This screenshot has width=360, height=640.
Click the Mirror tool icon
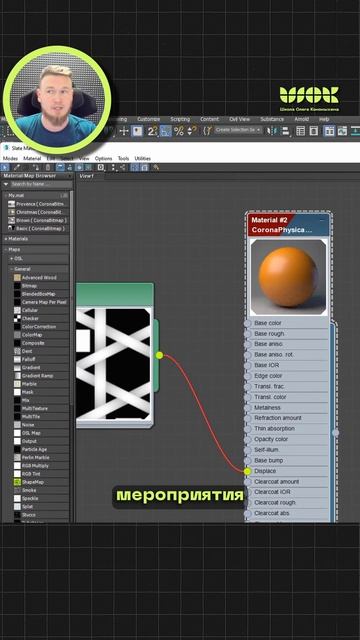click(271, 131)
